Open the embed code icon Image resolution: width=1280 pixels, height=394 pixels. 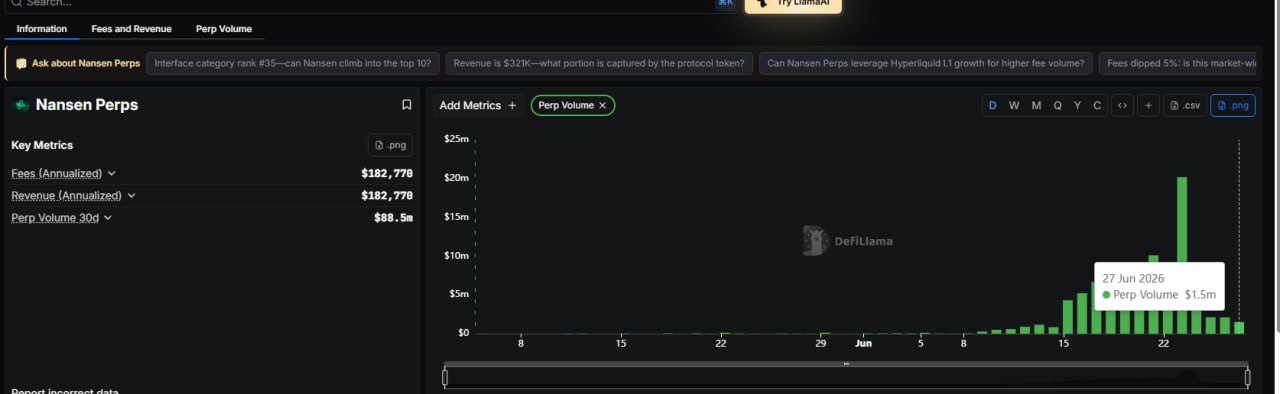[1122, 105]
